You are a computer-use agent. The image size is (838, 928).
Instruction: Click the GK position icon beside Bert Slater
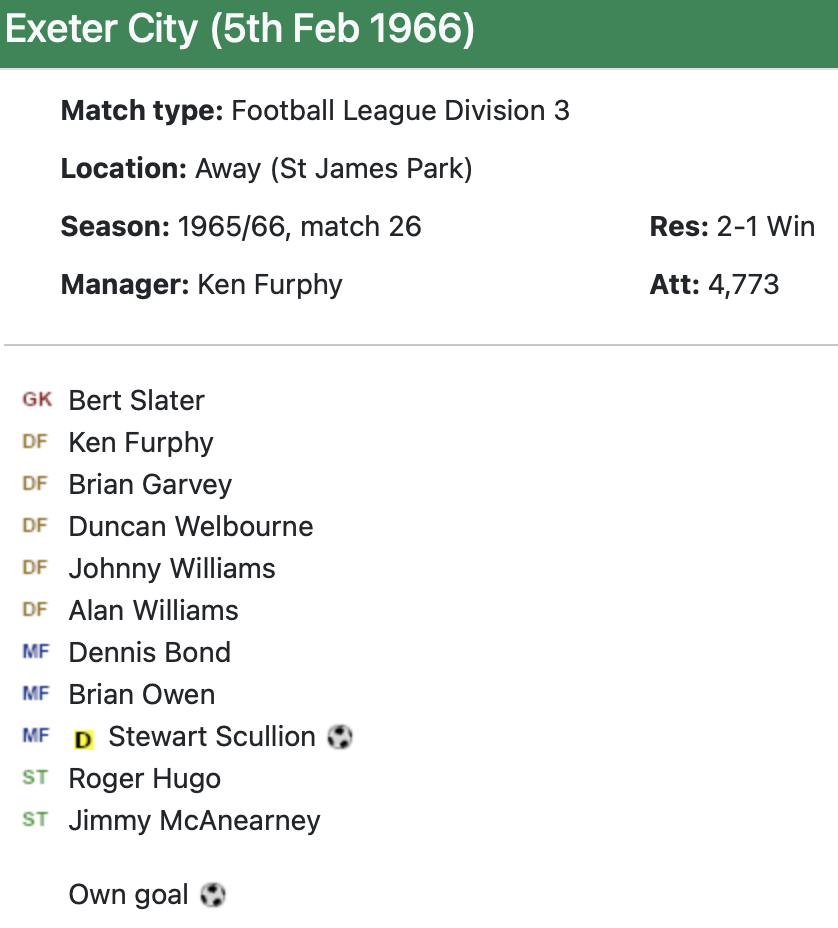click(x=37, y=400)
